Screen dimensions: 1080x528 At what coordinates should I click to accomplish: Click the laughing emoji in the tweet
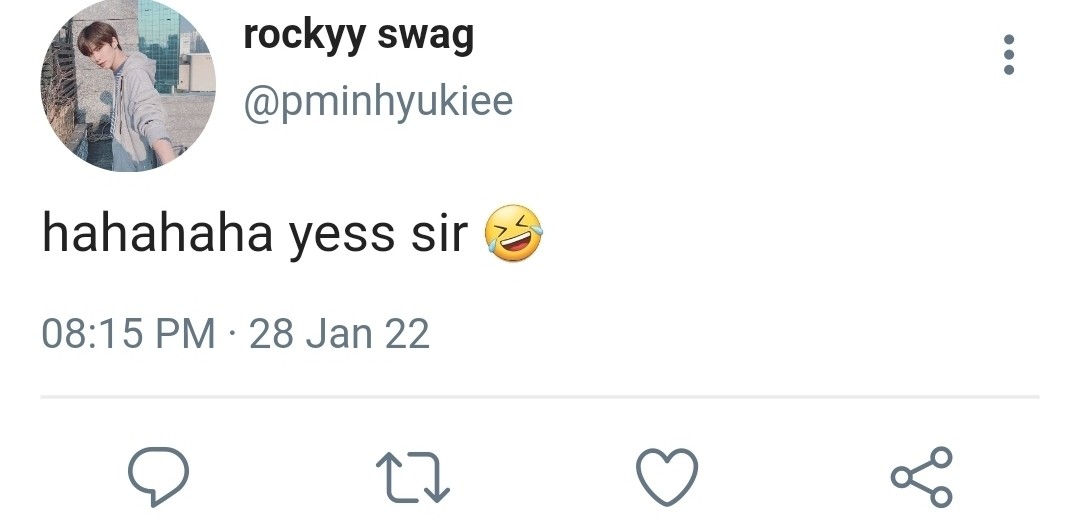513,233
